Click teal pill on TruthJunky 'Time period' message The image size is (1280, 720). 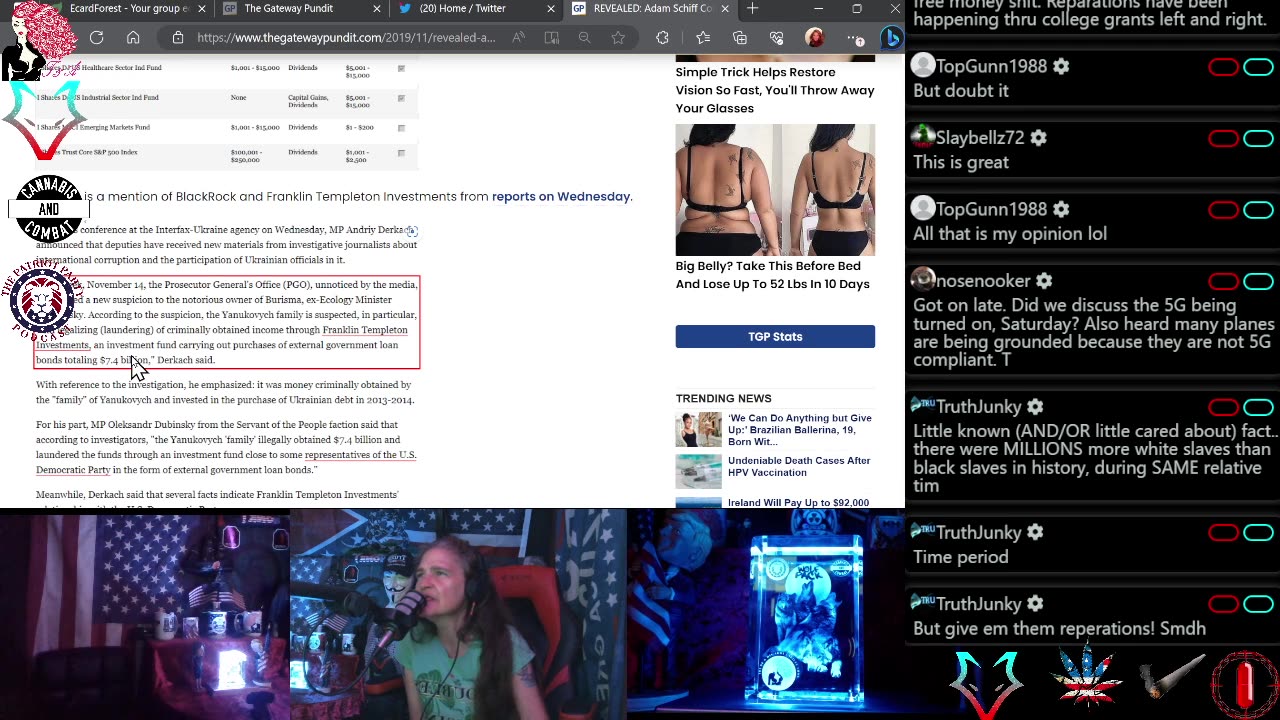[1258, 533]
